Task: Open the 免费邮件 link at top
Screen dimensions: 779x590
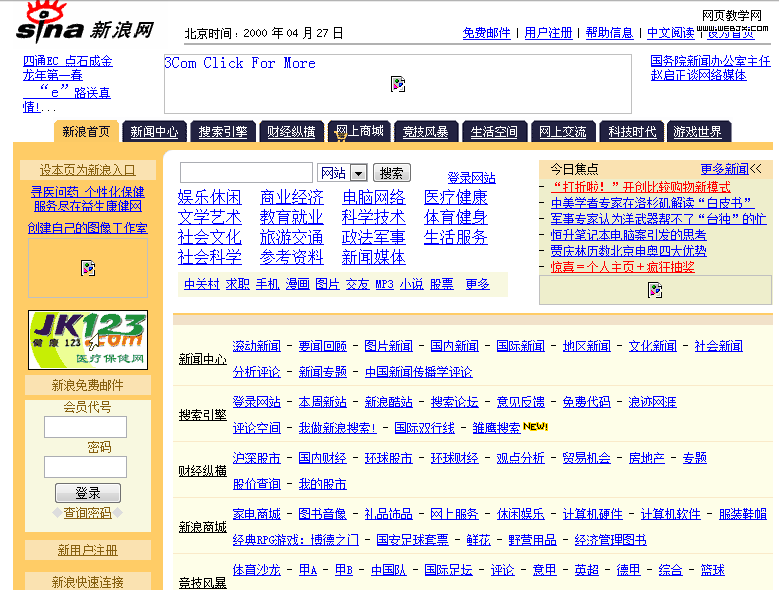Action: click(486, 33)
